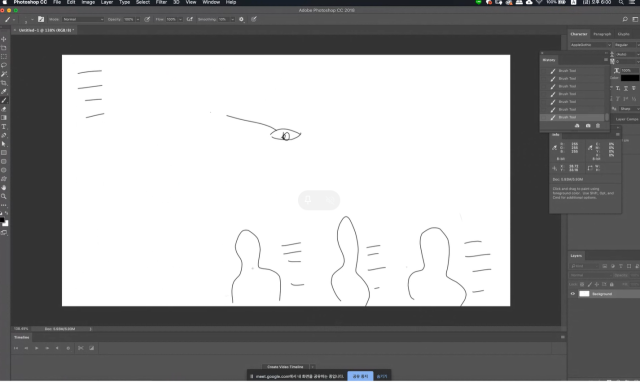Open the Filter menu
This screenshot has height=382, width=640.
click(x=161, y=2)
